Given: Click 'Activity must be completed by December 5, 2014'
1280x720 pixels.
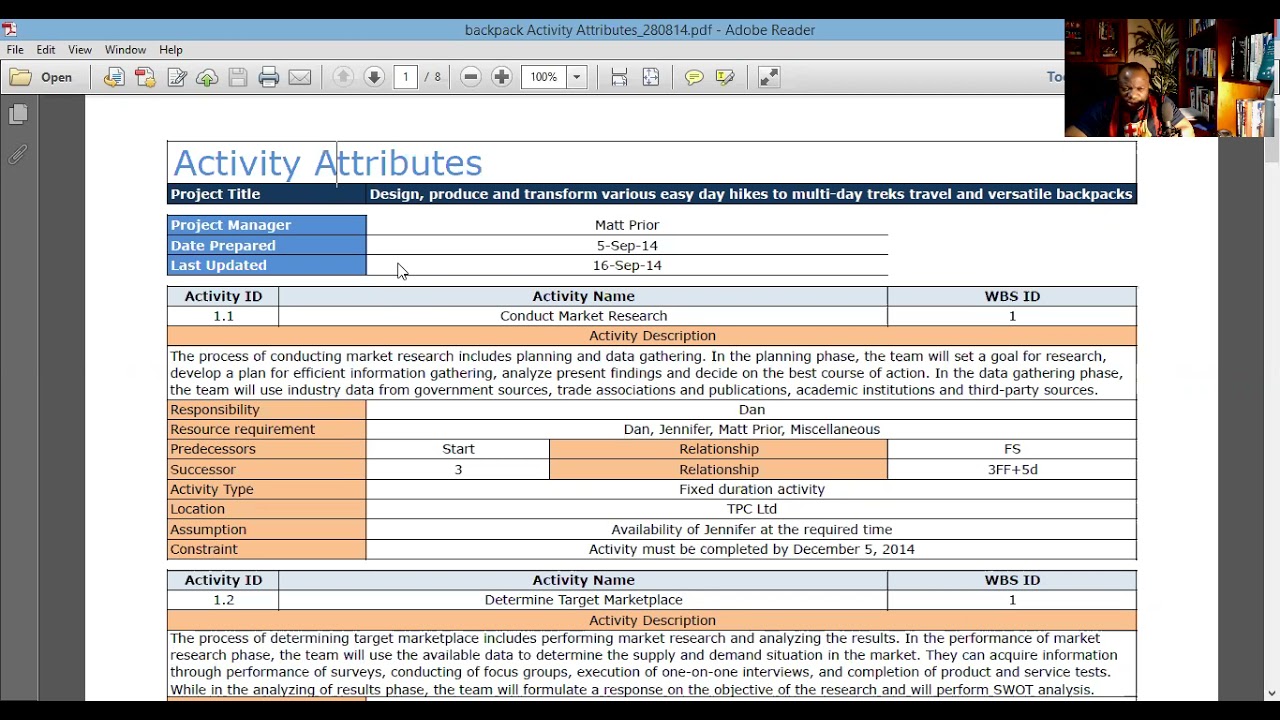Looking at the screenshot, I should click(x=752, y=549).
